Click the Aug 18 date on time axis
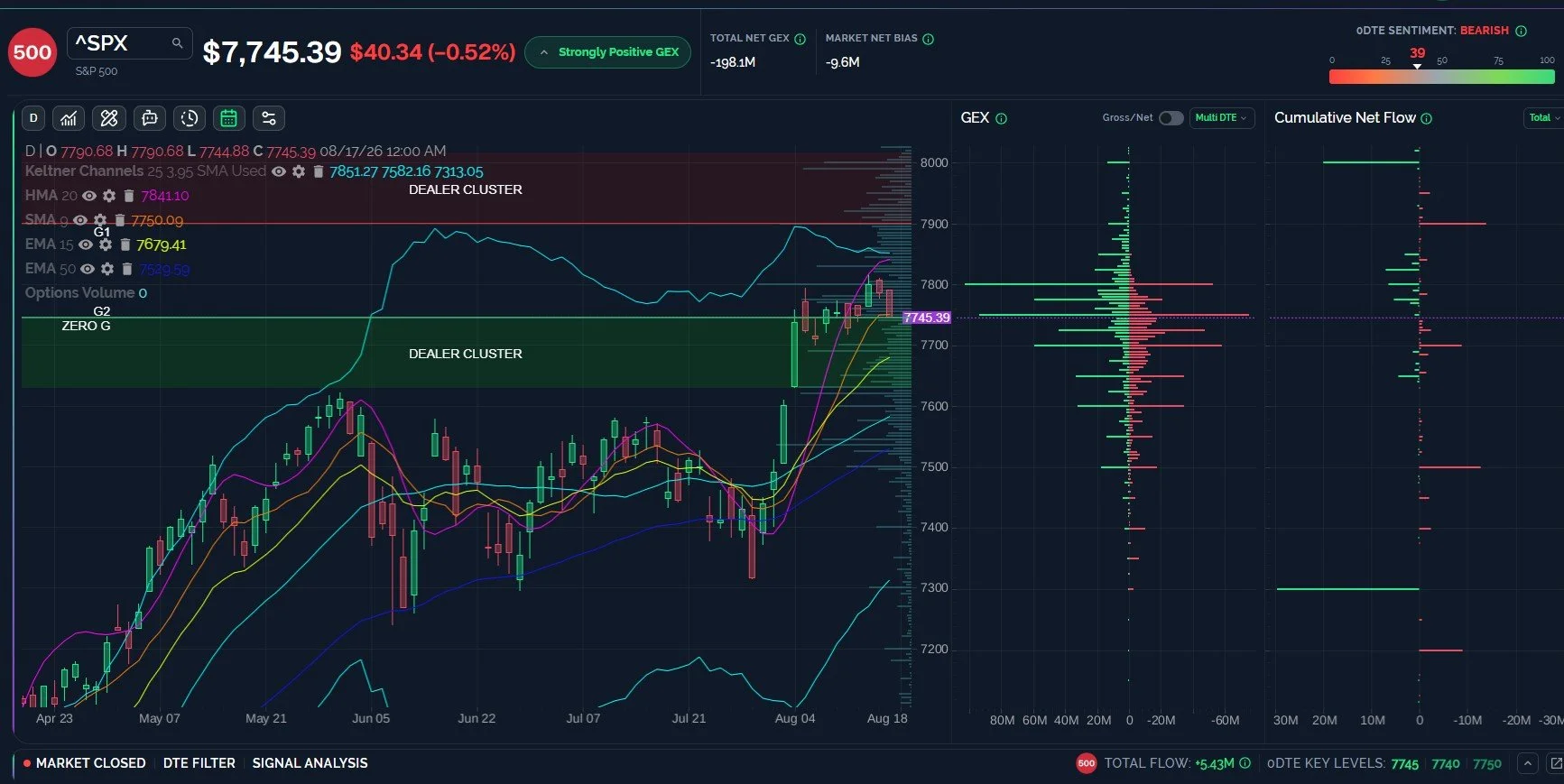 pyautogui.click(x=887, y=719)
